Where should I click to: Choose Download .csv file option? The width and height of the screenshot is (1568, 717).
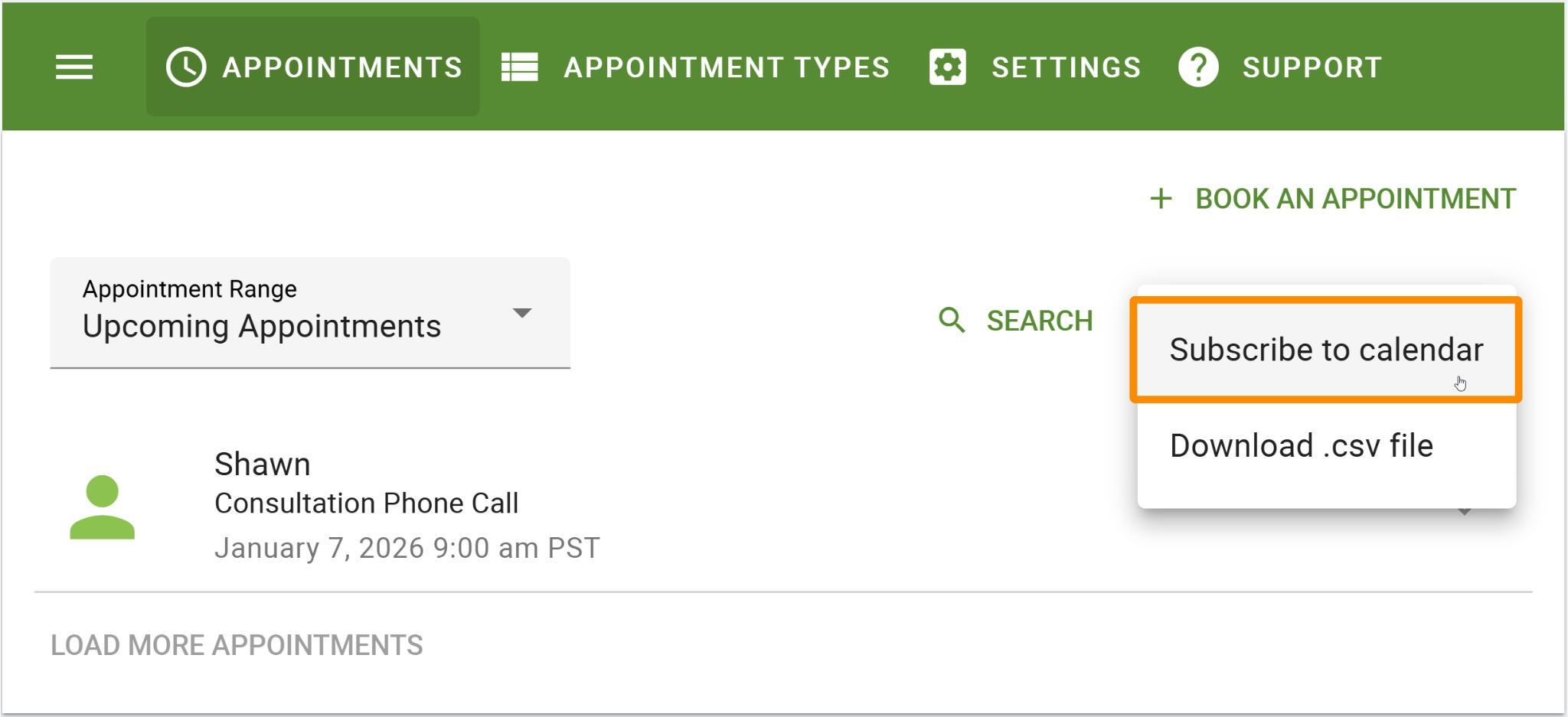pos(1301,445)
